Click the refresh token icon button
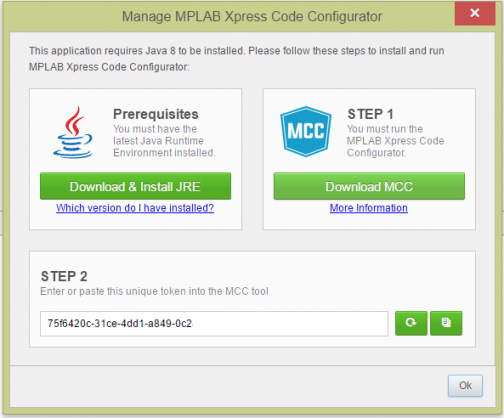Screen dimensions: 504x418 tap(411, 323)
